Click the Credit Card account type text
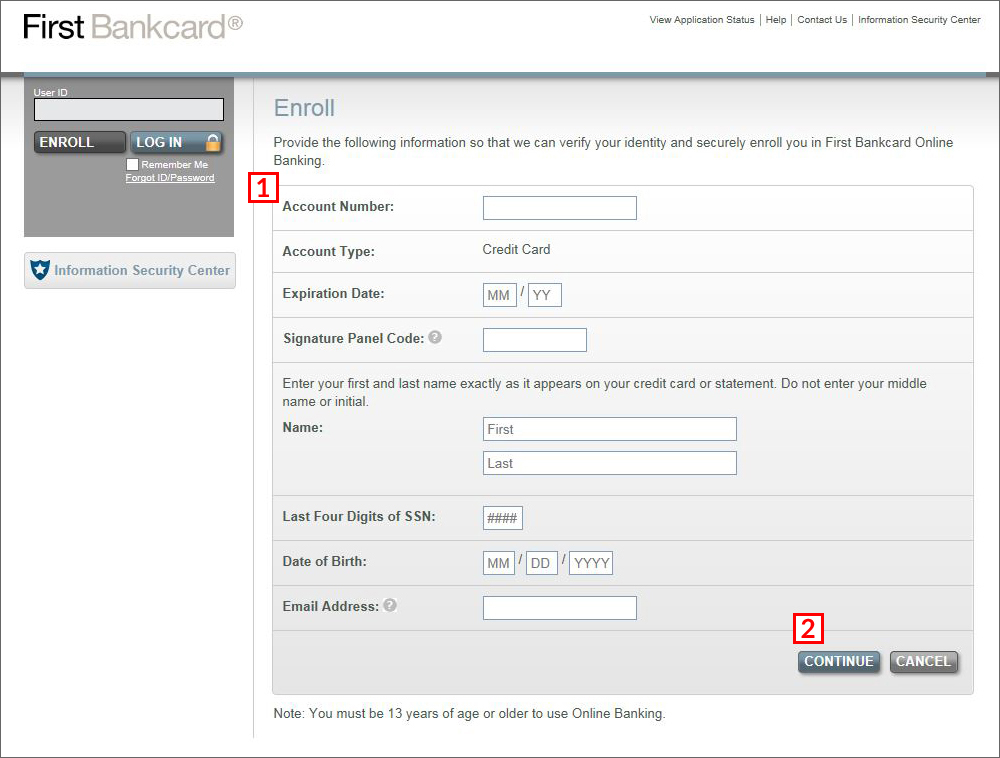Image resolution: width=1000 pixels, height=758 pixels. pyautogui.click(x=516, y=249)
